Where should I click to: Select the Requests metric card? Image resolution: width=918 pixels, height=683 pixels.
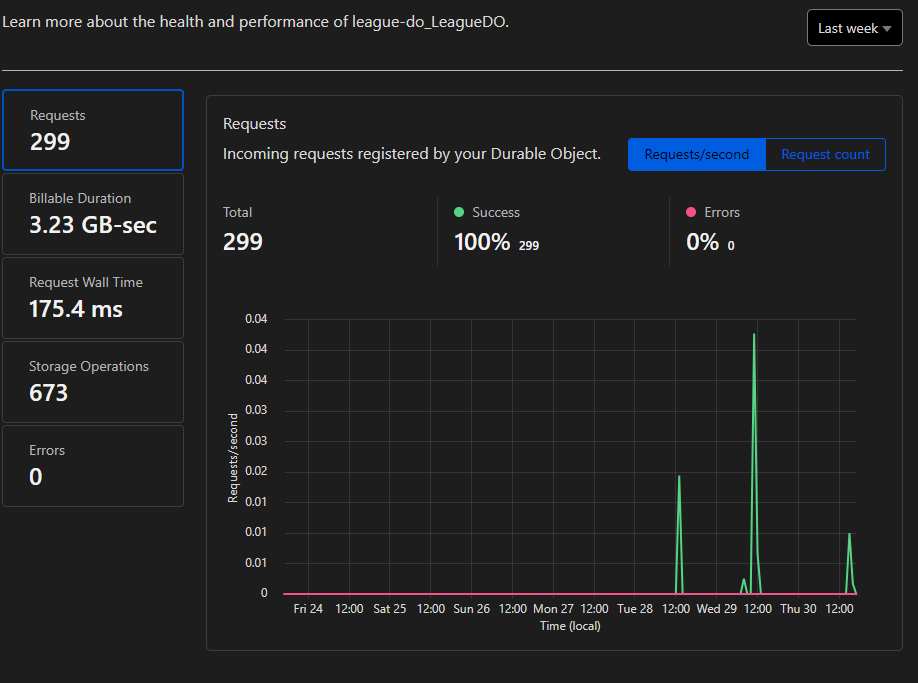coord(93,130)
